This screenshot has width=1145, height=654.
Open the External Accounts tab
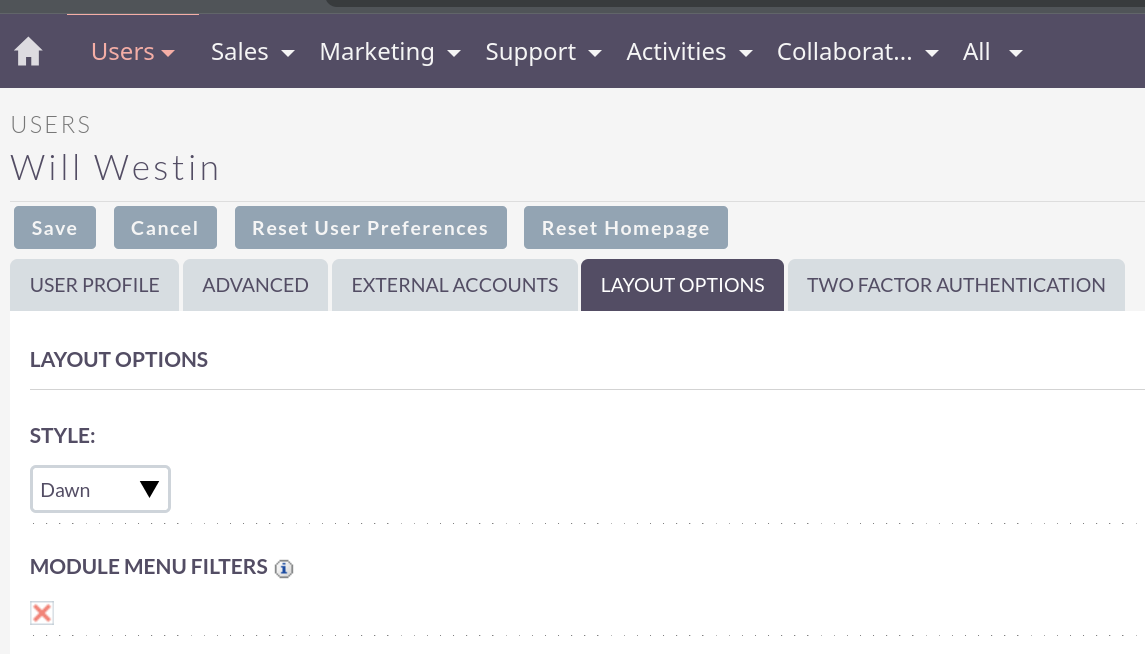455,285
